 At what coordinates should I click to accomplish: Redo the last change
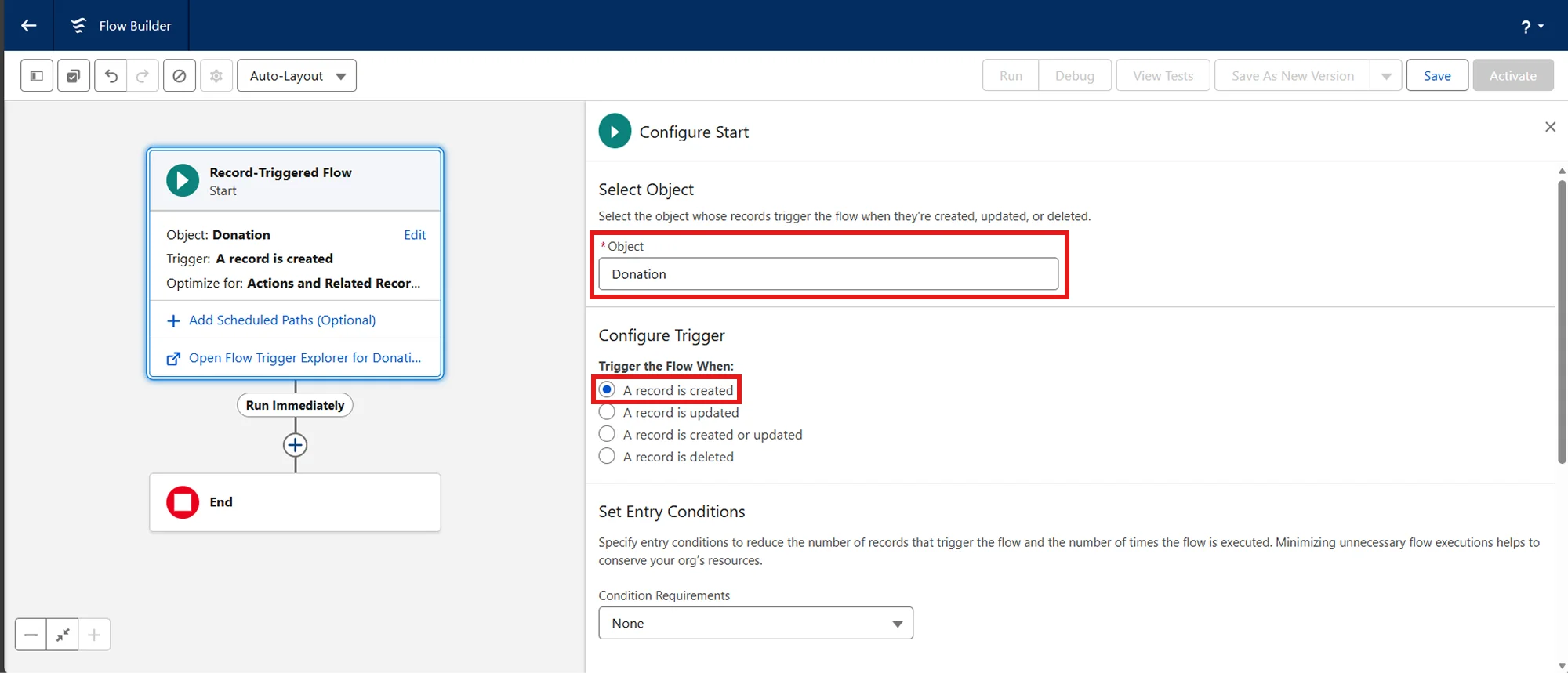coord(143,76)
